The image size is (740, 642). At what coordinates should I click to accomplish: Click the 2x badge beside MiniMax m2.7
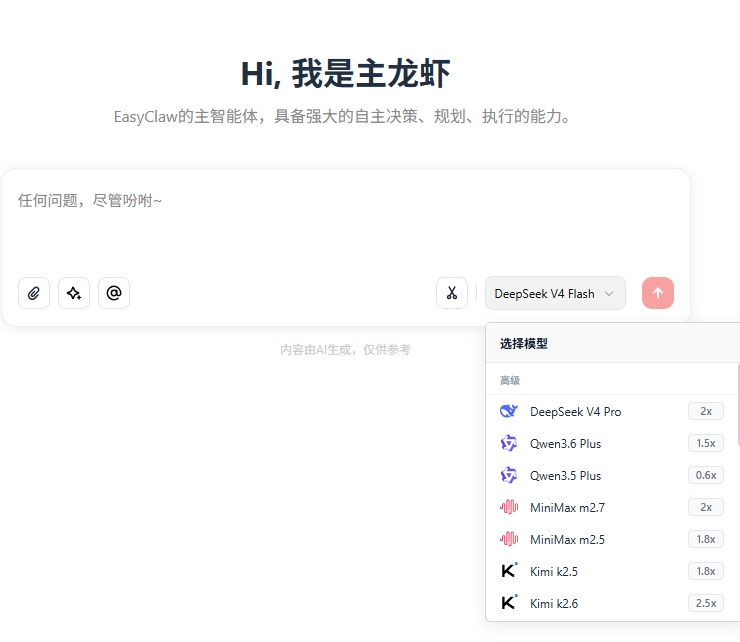tap(706, 507)
